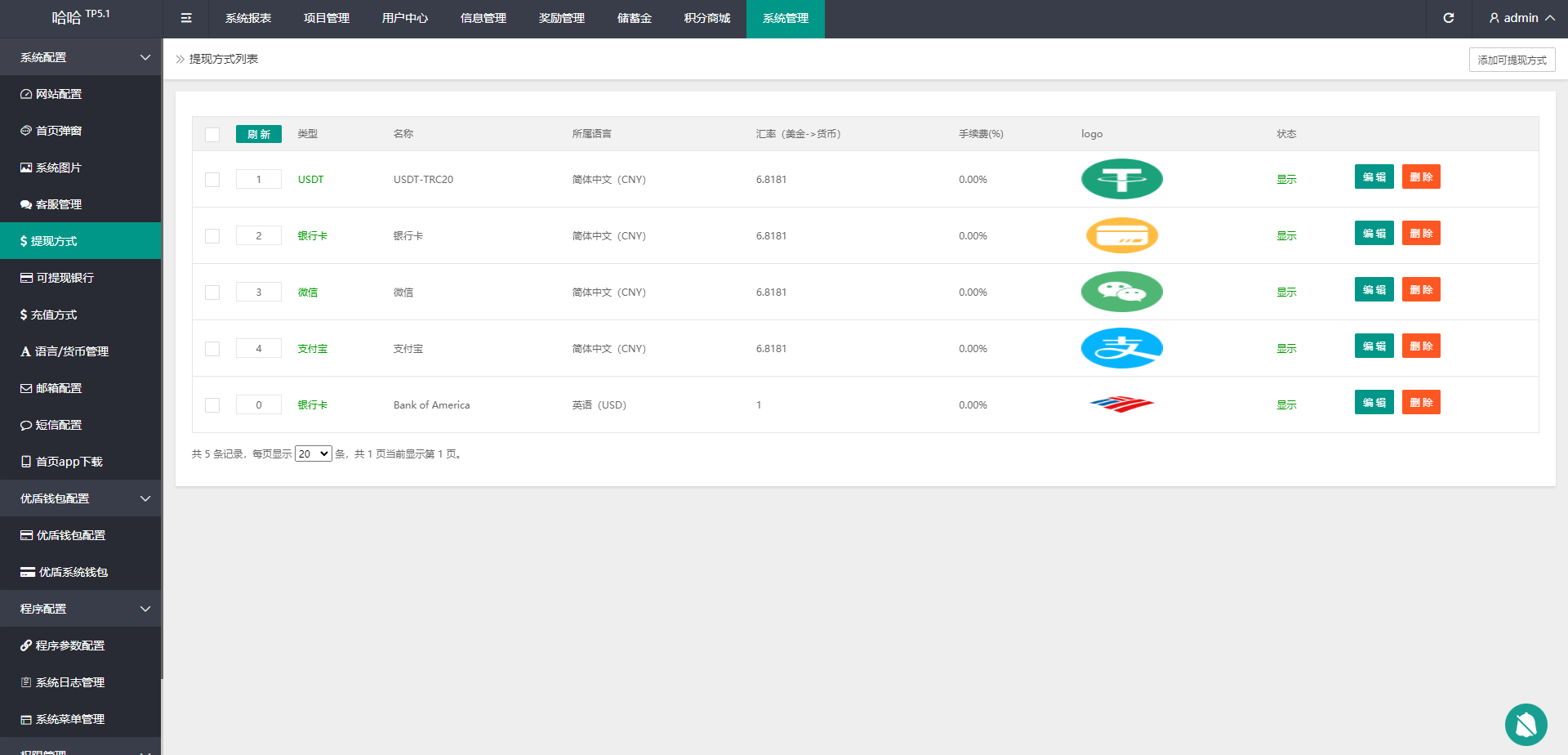Image resolution: width=1568 pixels, height=755 pixels.
Task: Open the 用户中心 top menu
Action: (x=404, y=18)
